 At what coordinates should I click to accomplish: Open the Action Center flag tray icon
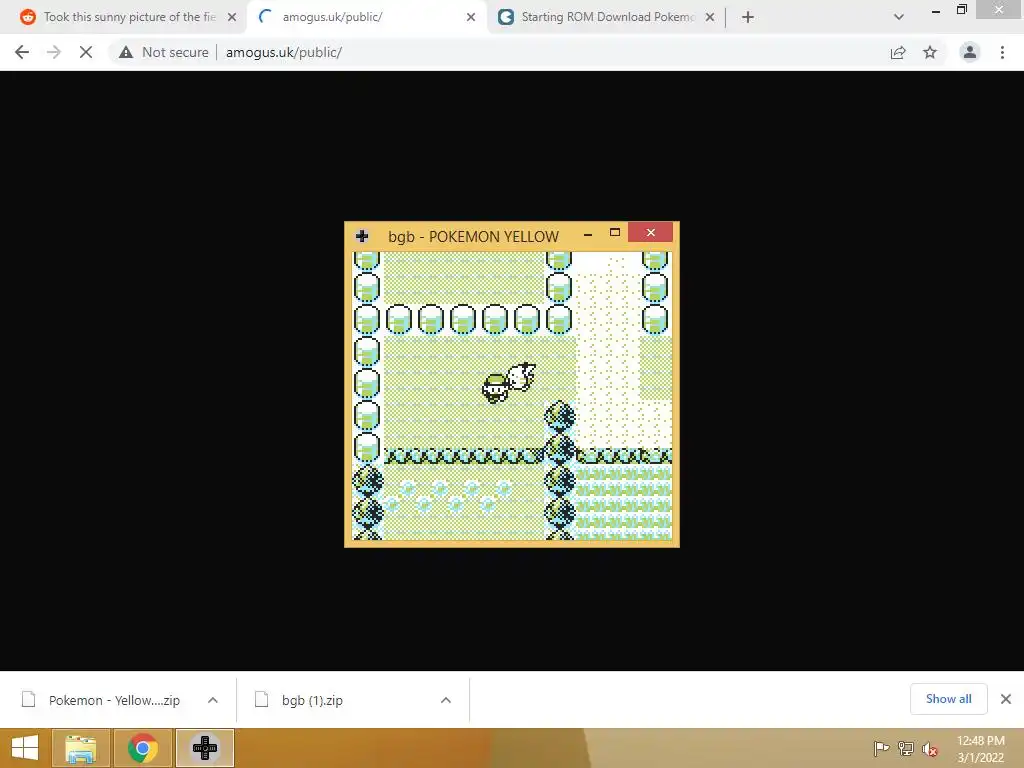pyautogui.click(x=881, y=748)
